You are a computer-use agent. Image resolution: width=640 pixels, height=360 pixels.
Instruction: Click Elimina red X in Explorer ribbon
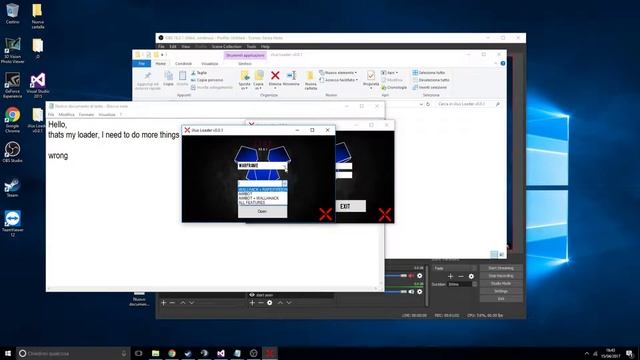click(x=275, y=76)
